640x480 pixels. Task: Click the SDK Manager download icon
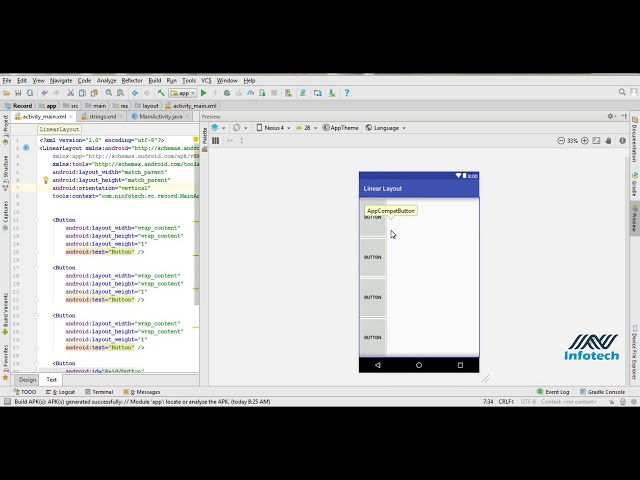(332, 93)
